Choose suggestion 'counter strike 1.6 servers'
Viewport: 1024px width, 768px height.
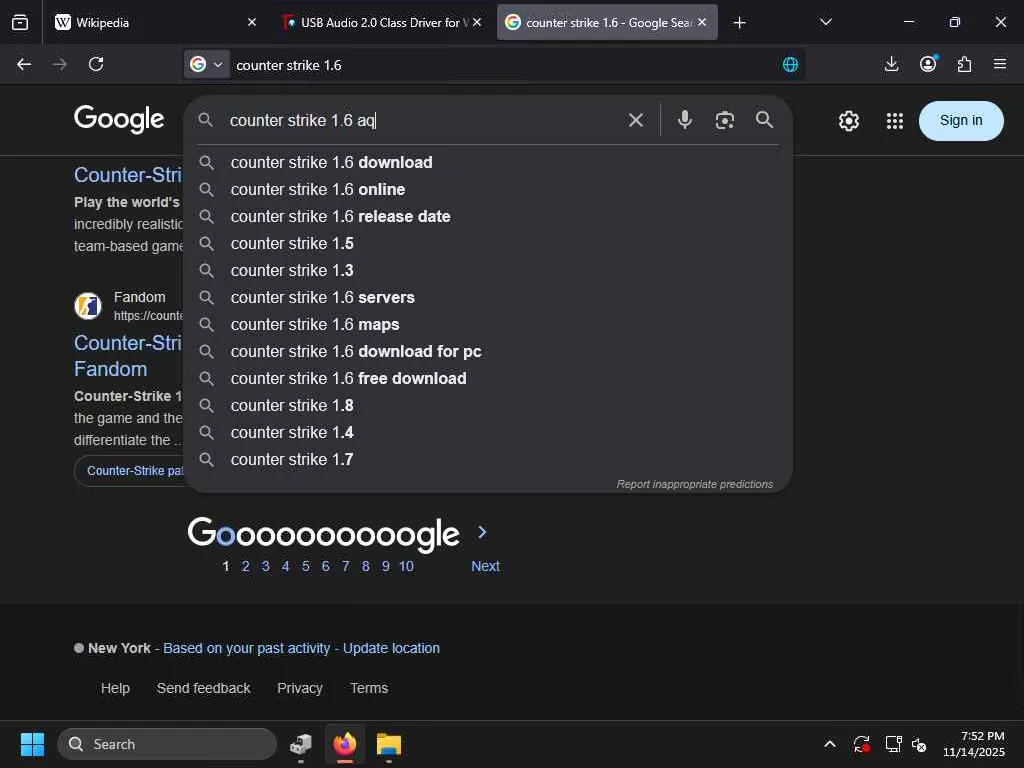click(x=488, y=297)
